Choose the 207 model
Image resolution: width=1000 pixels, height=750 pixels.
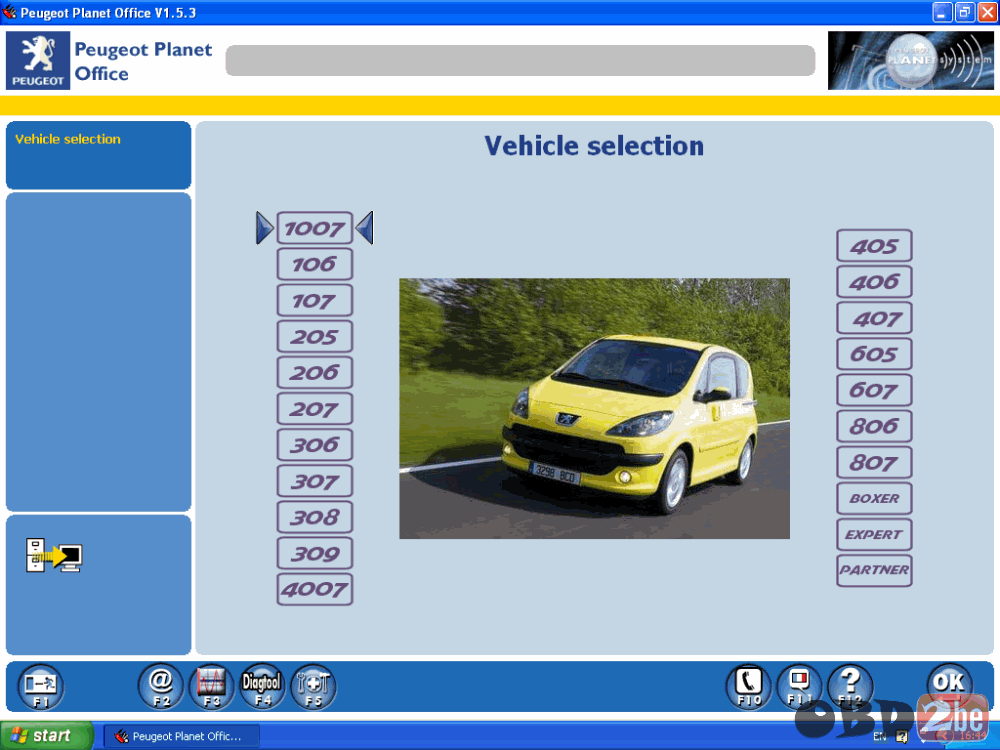coord(314,409)
